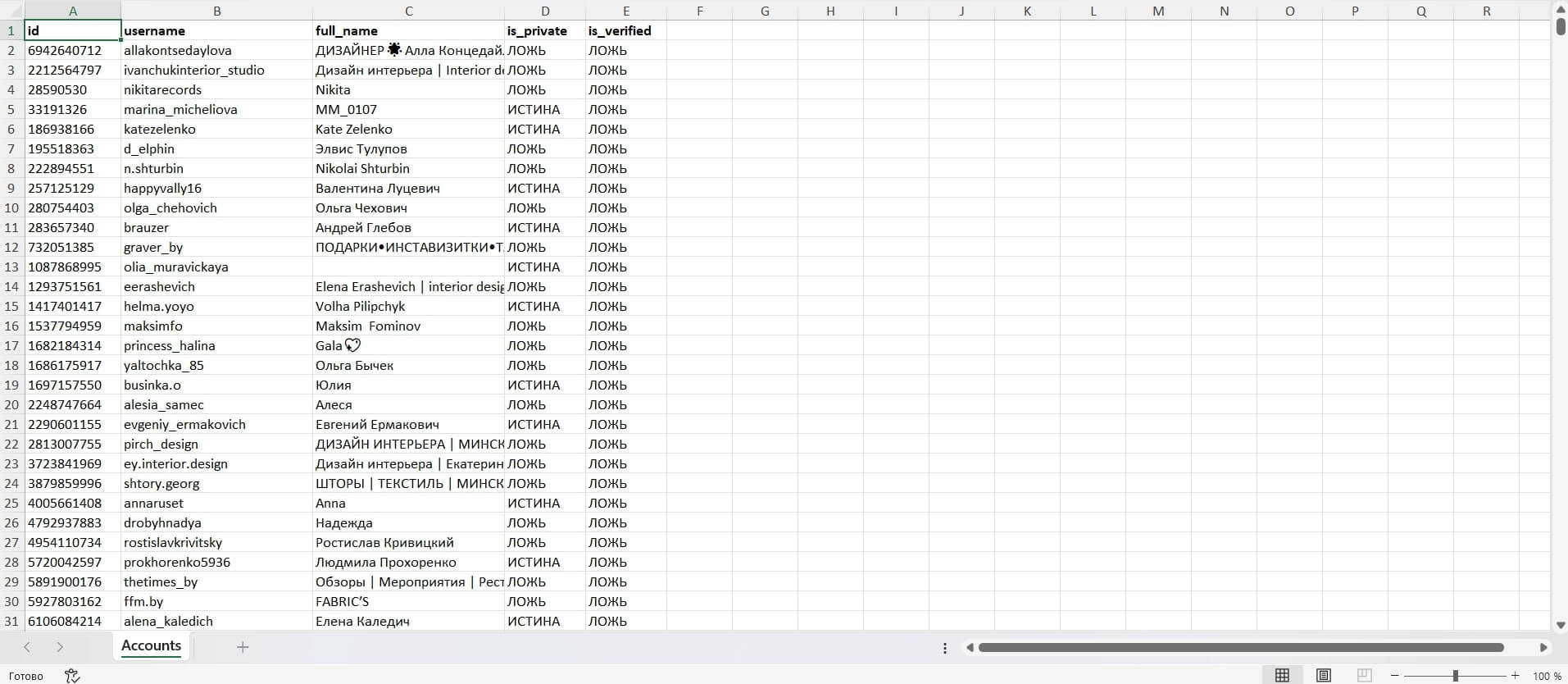Select cell containing Nikolai Shturbin
Image resolution: width=1568 pixels, height=684 pixels.
click(408, 168)
